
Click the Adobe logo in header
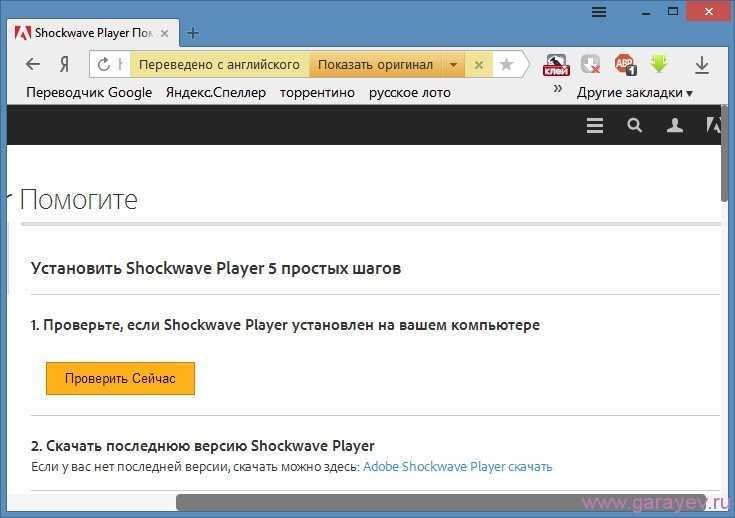713,125
